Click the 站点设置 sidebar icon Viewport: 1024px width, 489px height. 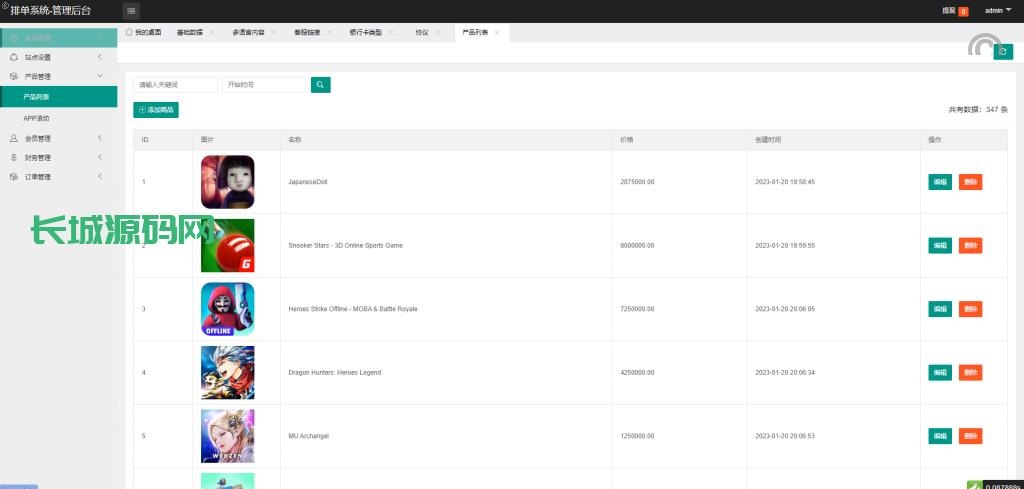click(14, 57)
